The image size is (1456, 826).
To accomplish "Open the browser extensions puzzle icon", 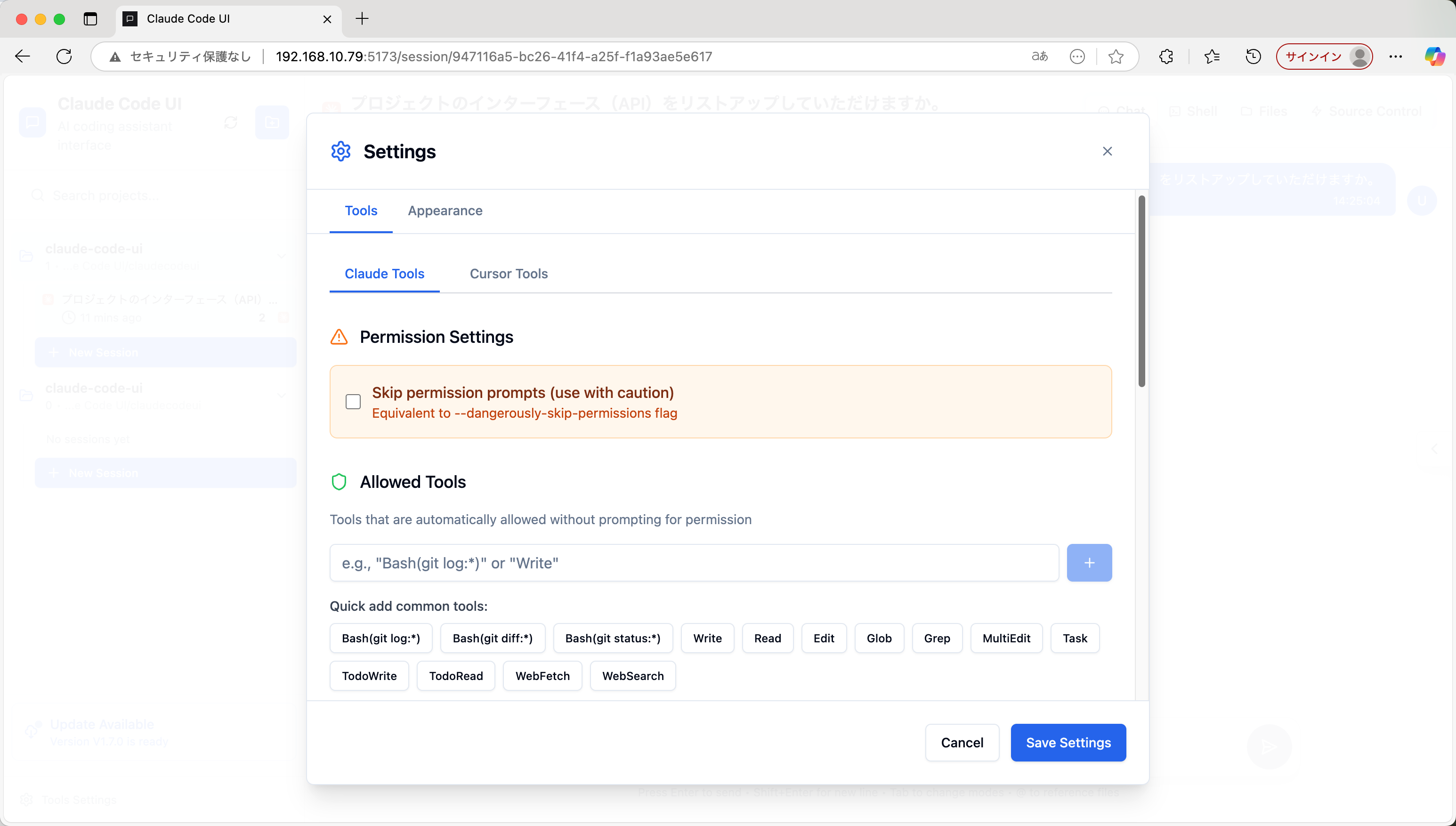I will click(1166, 56).
